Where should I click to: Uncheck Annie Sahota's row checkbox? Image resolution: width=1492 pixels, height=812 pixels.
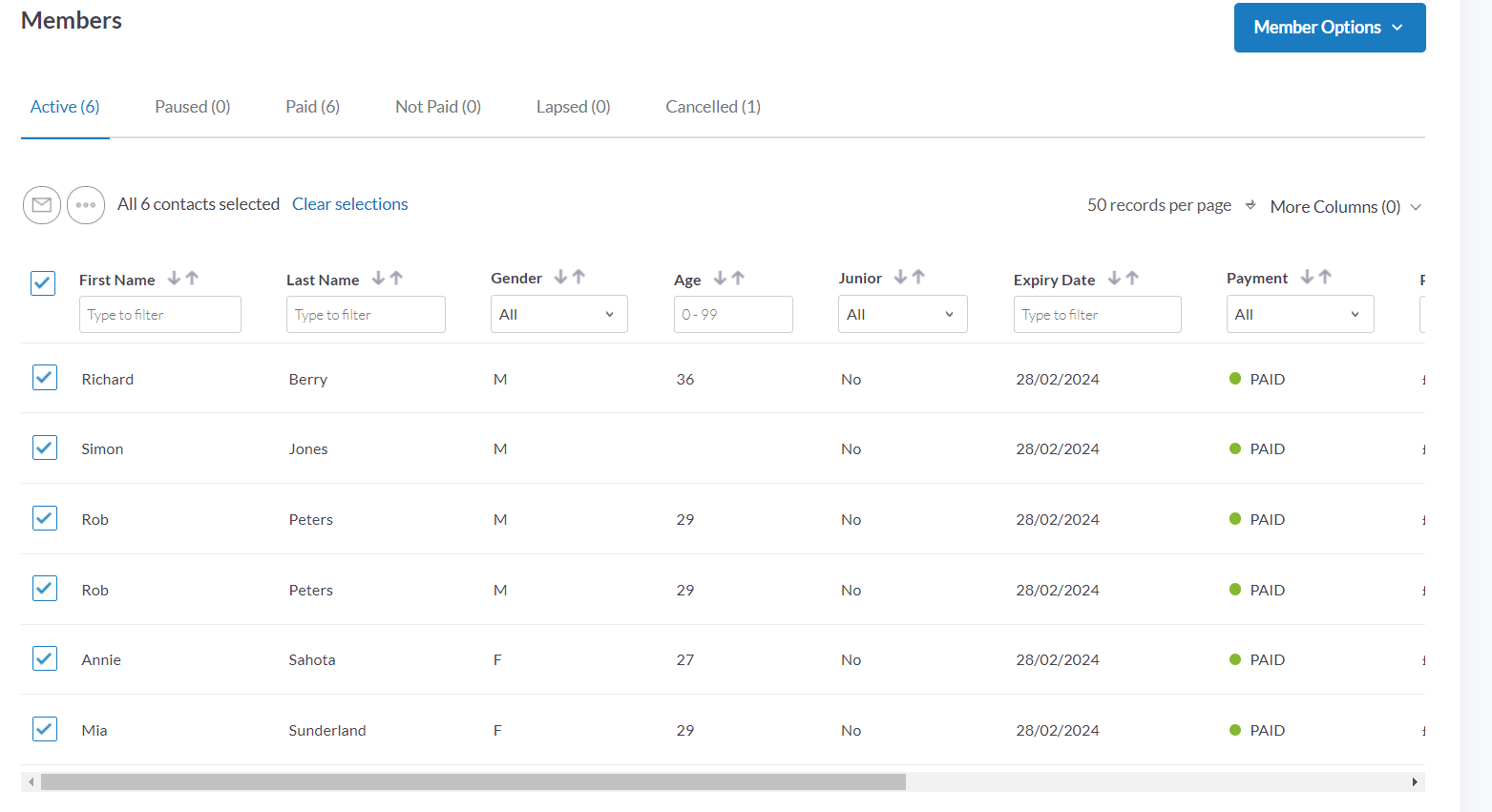point(45,658)
